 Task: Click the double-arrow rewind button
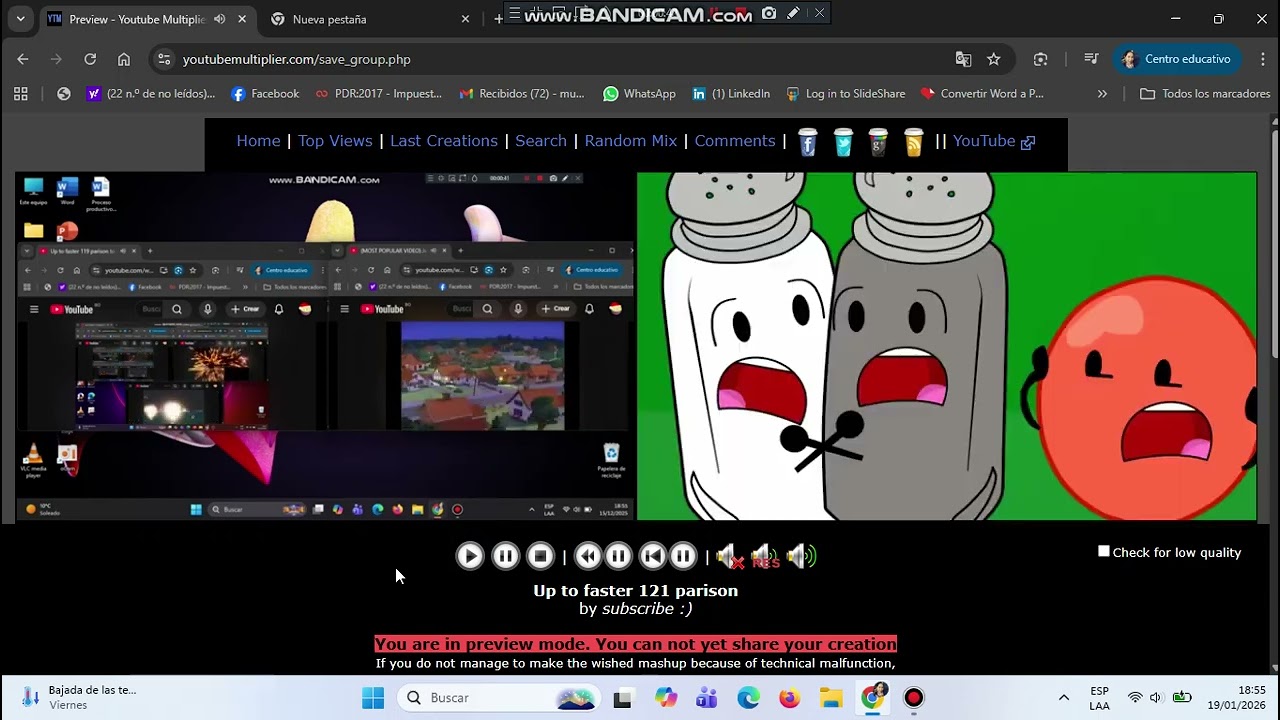pos(588,556)
